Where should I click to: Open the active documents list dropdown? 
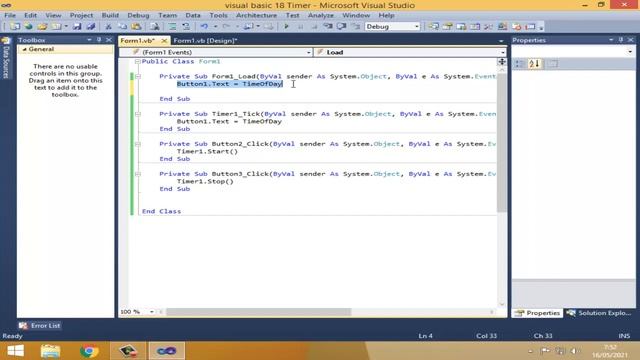click(x=501, y=41)
